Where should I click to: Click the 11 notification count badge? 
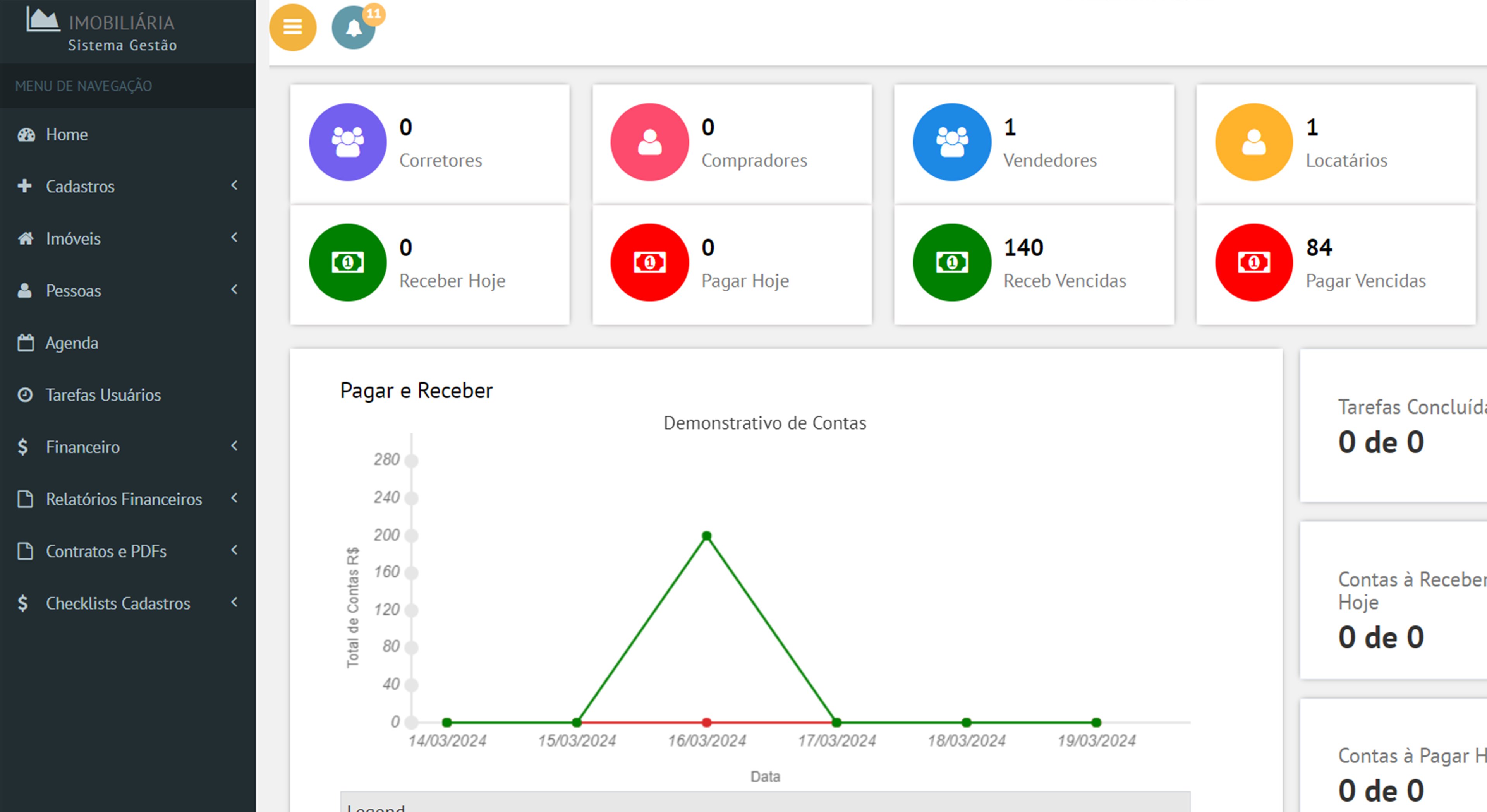pyautogui.click(x=373, y=14)
